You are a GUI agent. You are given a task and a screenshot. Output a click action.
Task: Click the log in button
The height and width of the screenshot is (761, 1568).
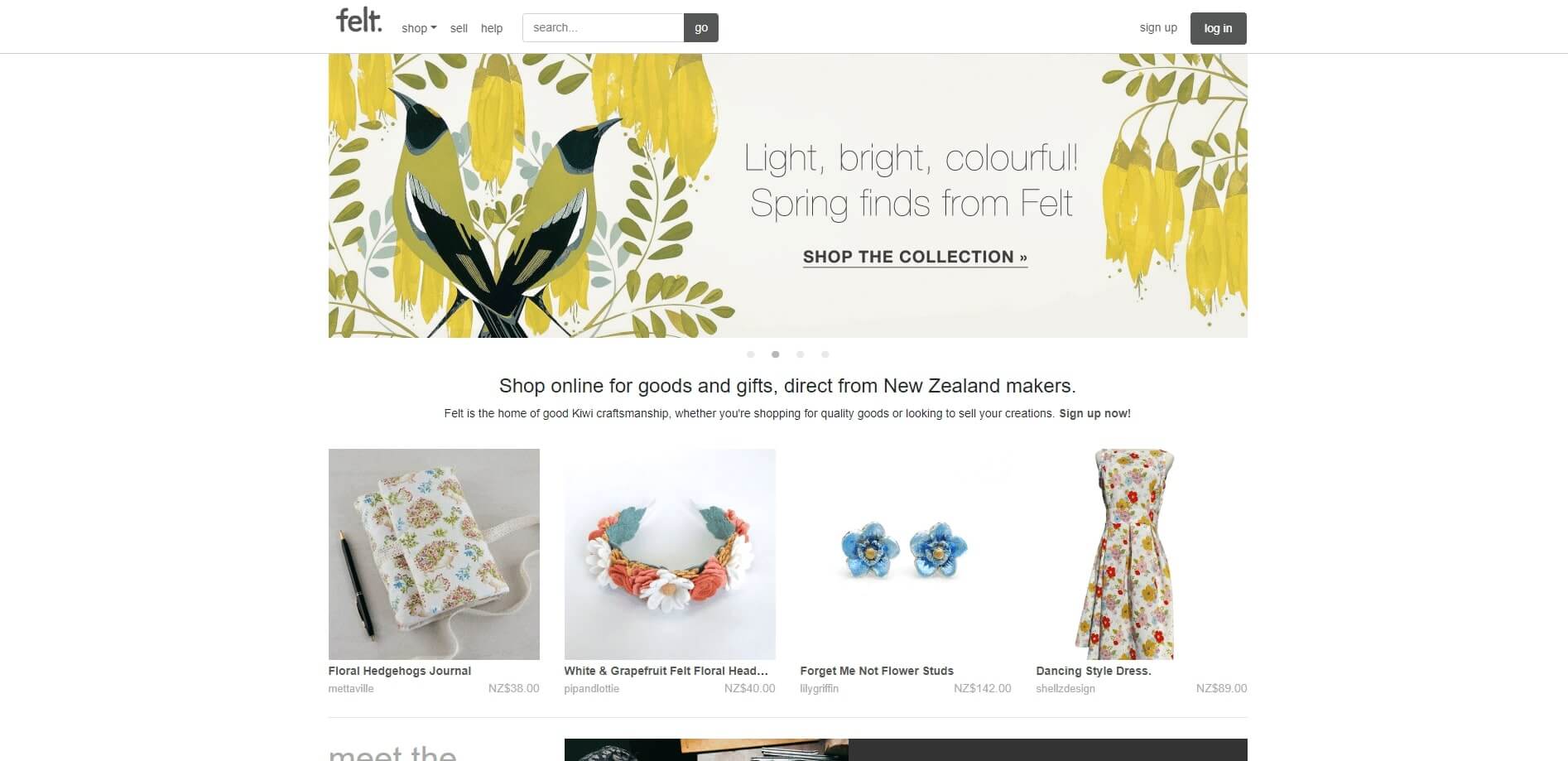pyautogui.click(x=1218, y=28)
